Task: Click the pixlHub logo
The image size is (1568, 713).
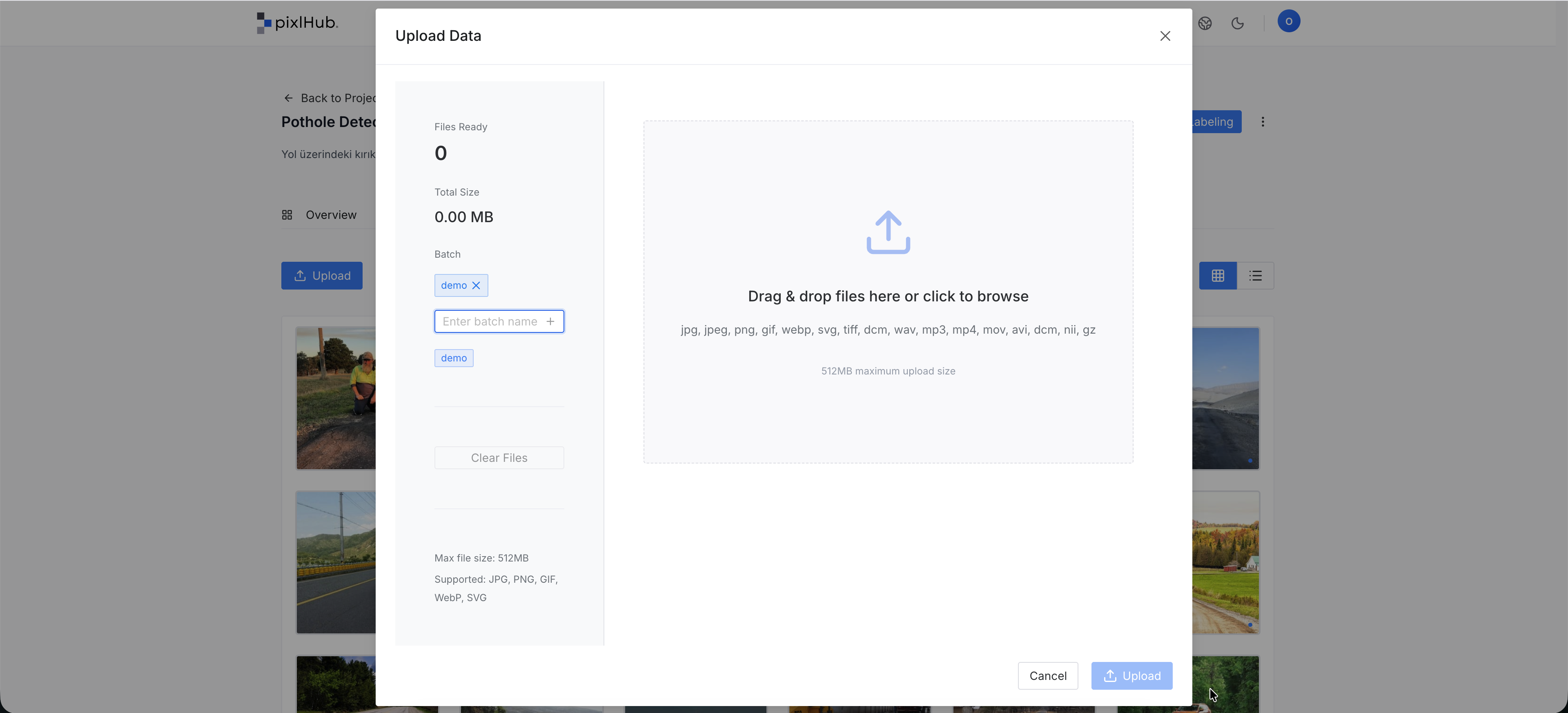Action: (x=297, y=23)
